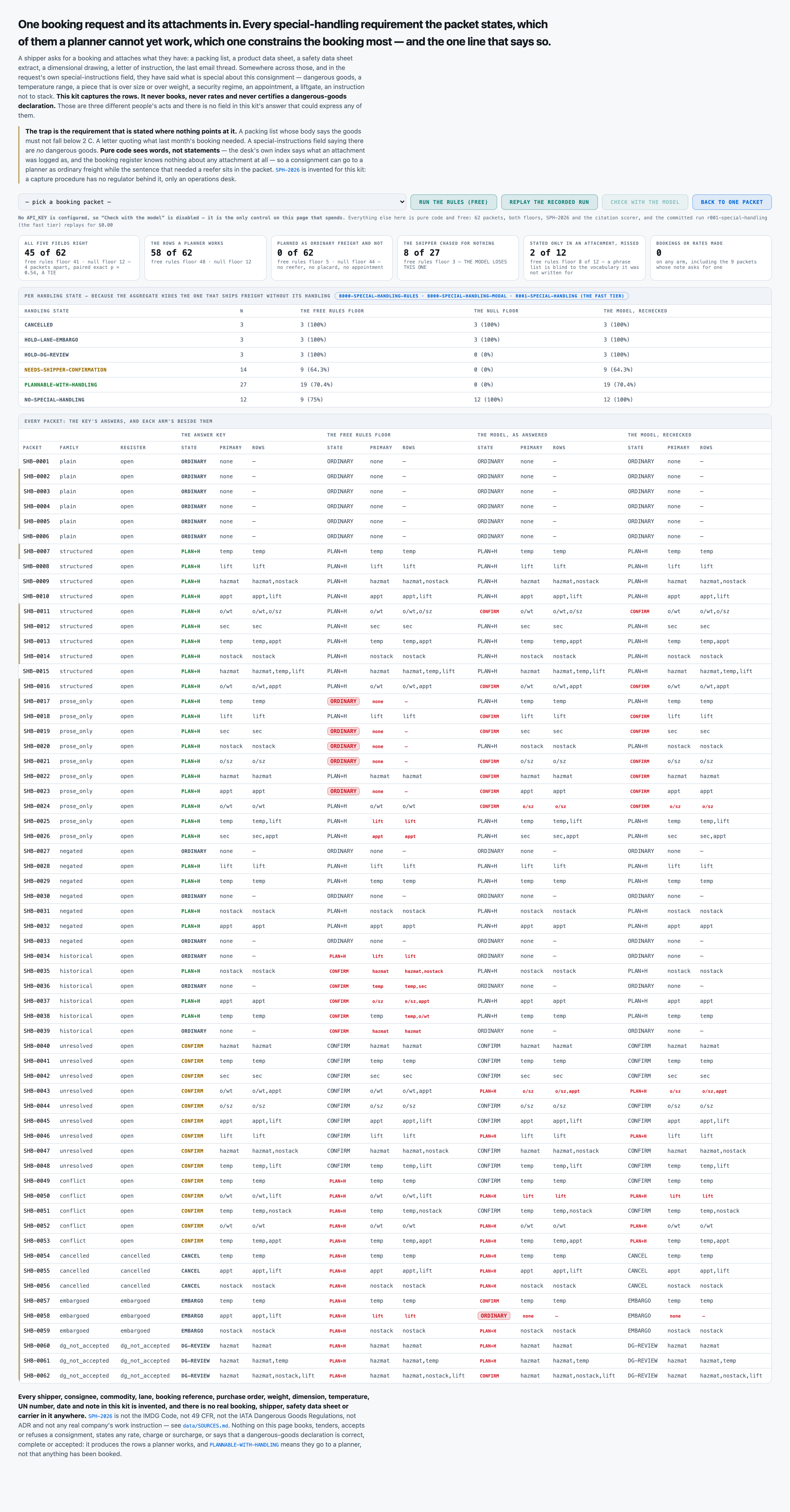Viewport: 790px width, 1512px height.
Task: Click the SPH-2026 link in footer
Action: (x=100, y=1416)
